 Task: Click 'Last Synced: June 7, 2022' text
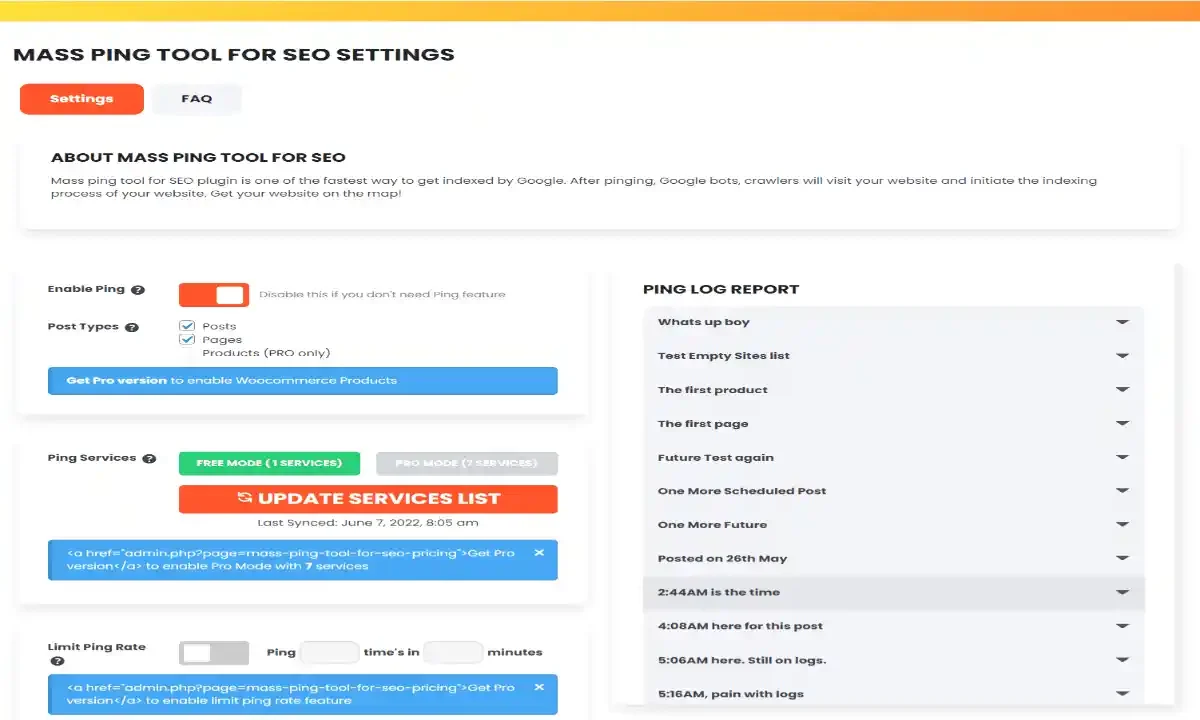pos(368,523)
